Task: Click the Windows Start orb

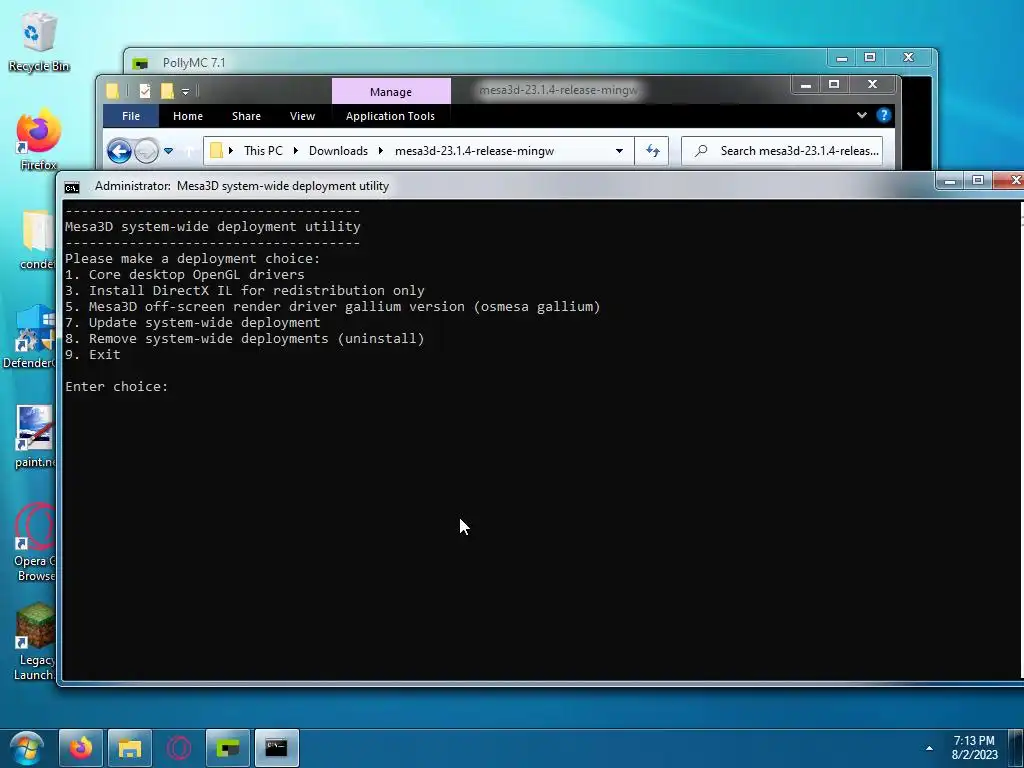Action: click(x=26, y=748)
